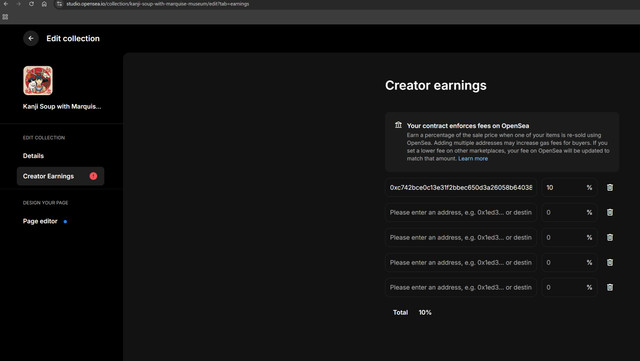Image resolution: width=640 pixels, height=361 pixels.
Task: Delete the third earnings row
Action: 610,237
